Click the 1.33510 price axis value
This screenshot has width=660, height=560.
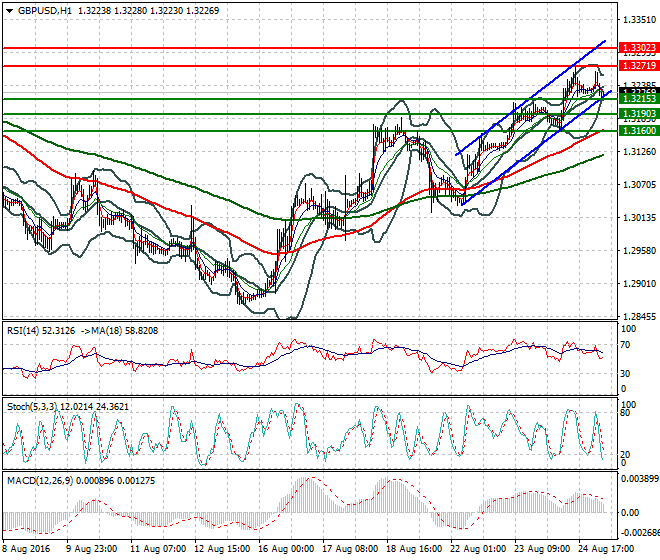click(639, 20)
